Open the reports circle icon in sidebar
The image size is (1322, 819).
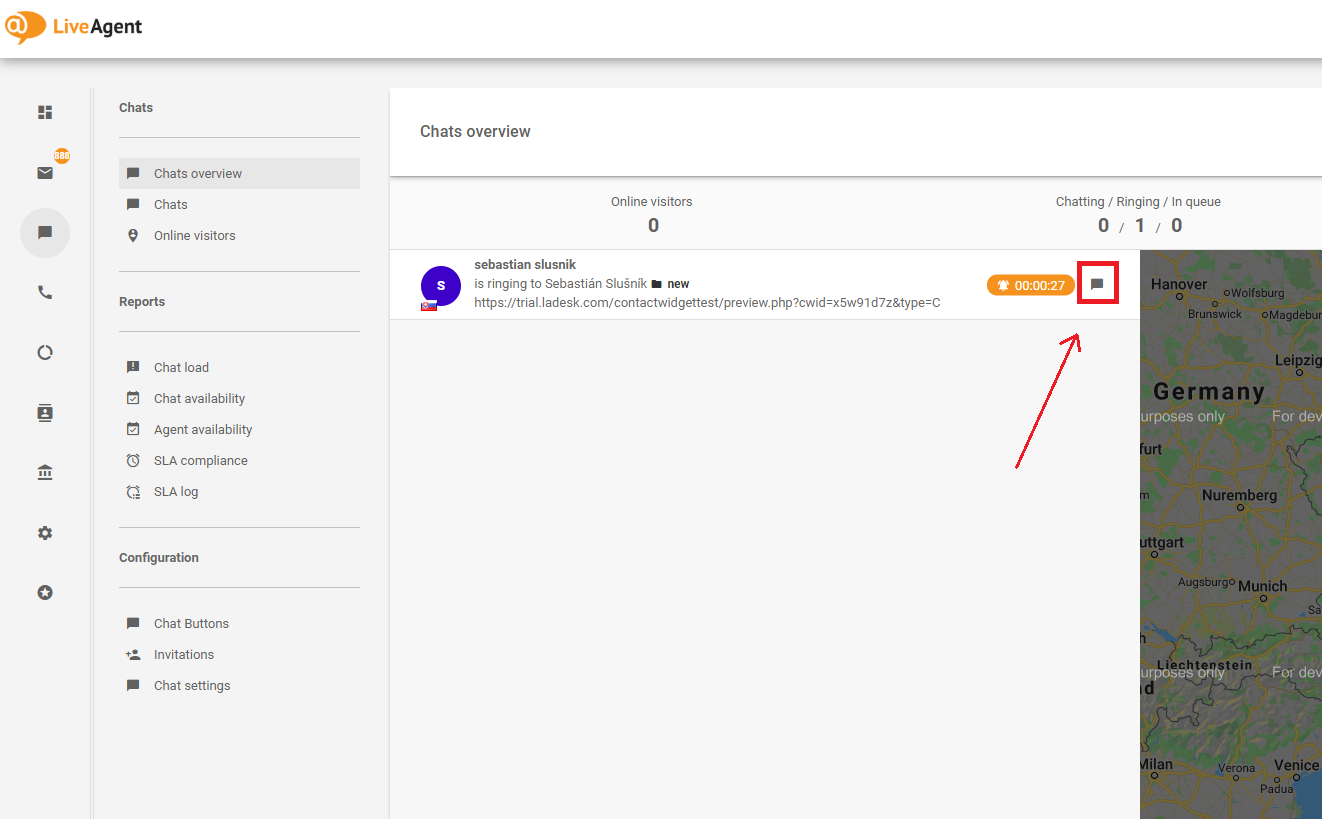(45, 353)
